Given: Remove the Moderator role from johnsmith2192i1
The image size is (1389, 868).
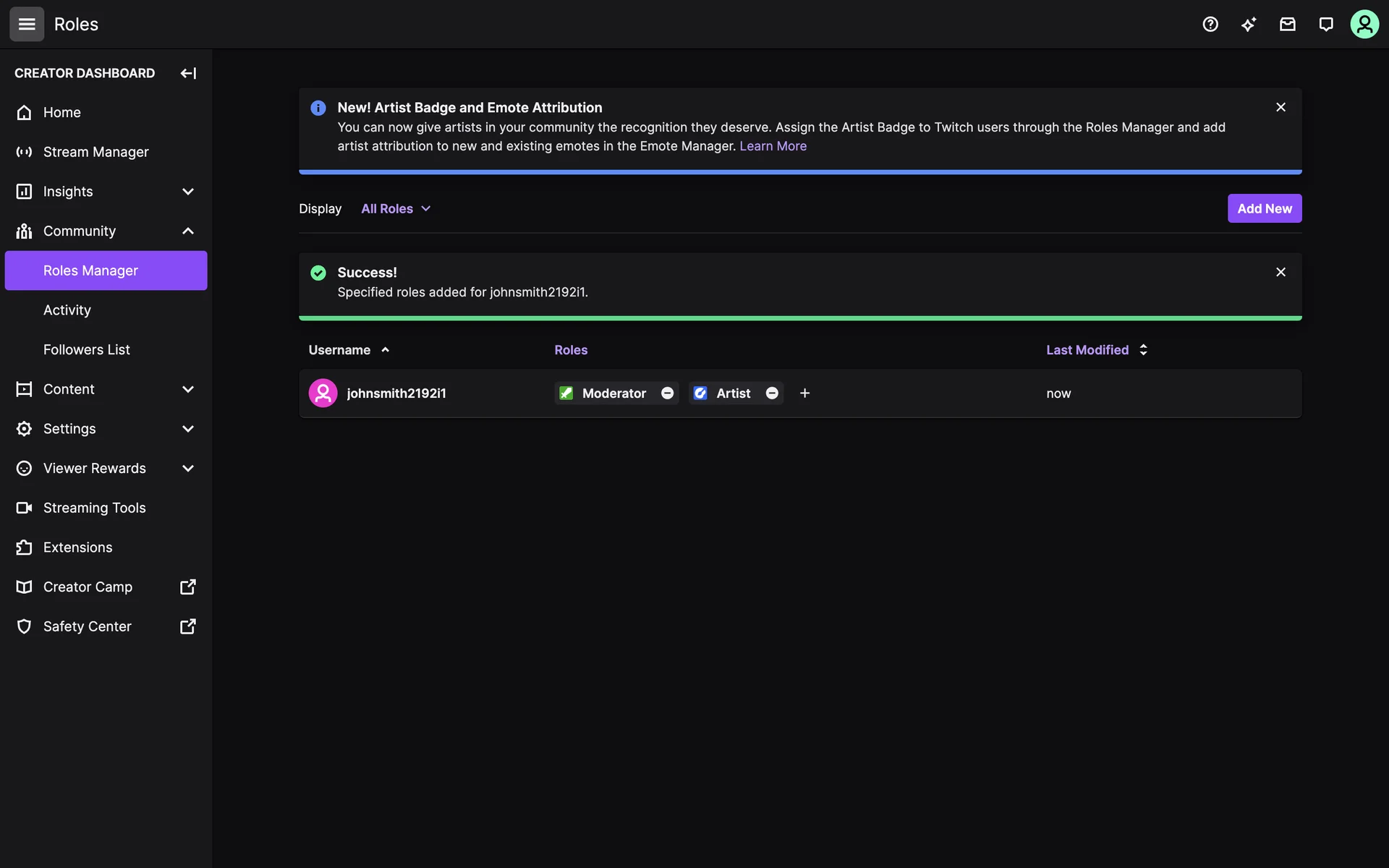Looking at the screenshot, I should [667, 393].
